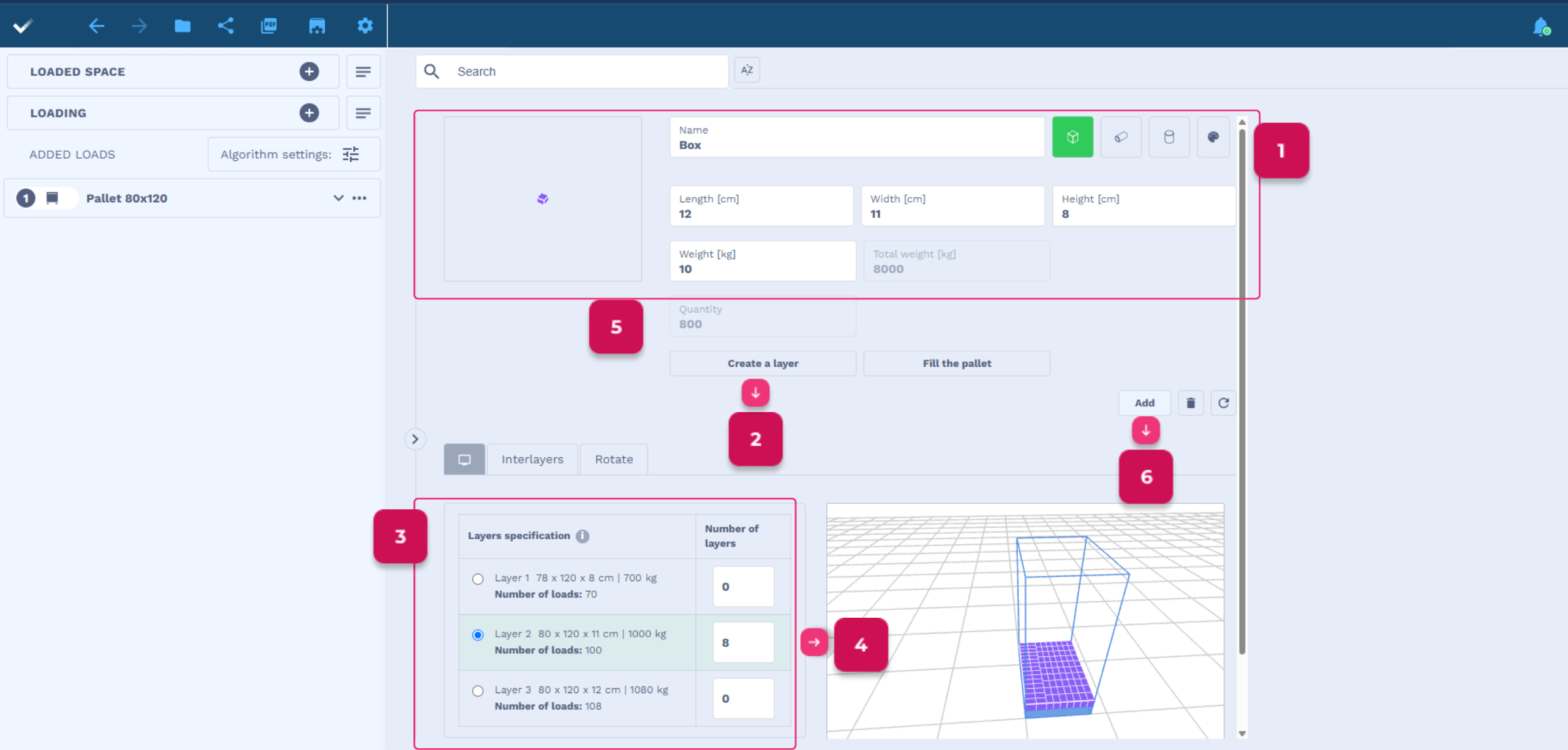This screenshot has height=750, width=1568.
Task: Select the green box shape icon
Action: [1072, 137]
